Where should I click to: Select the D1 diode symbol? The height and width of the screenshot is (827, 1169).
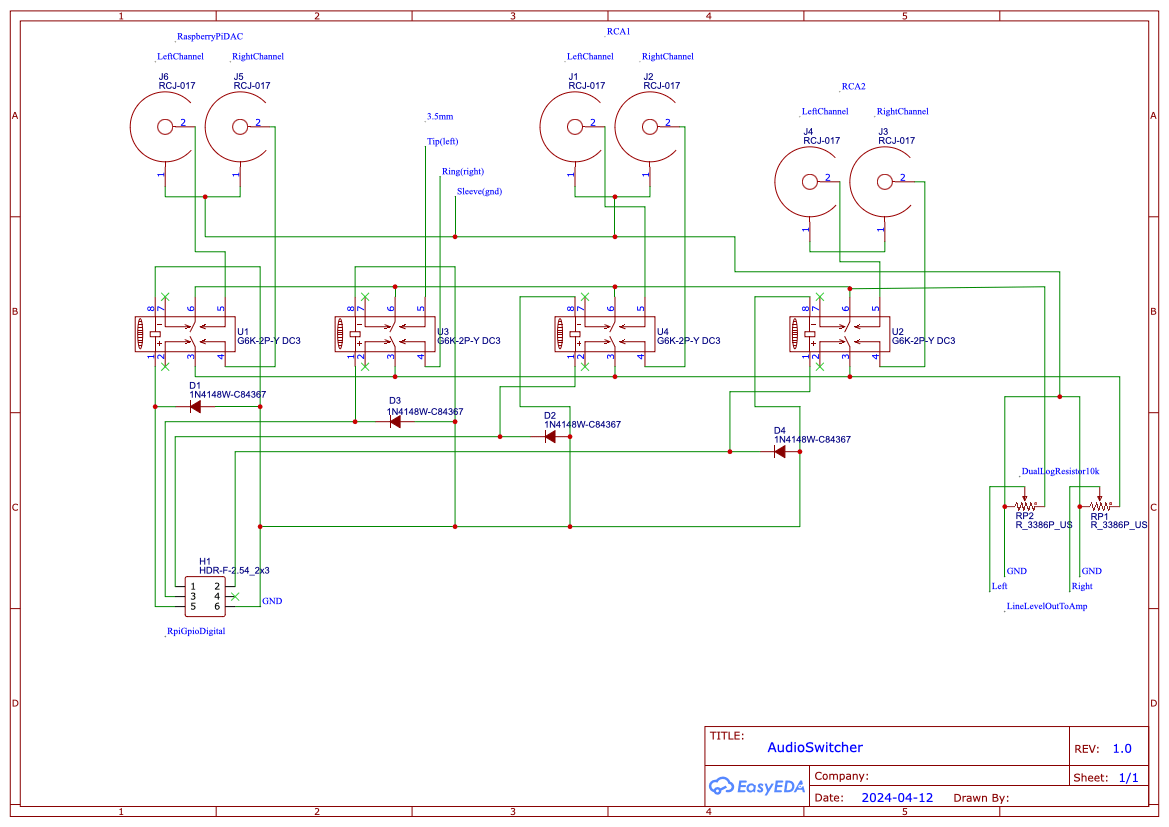(195, 406)
